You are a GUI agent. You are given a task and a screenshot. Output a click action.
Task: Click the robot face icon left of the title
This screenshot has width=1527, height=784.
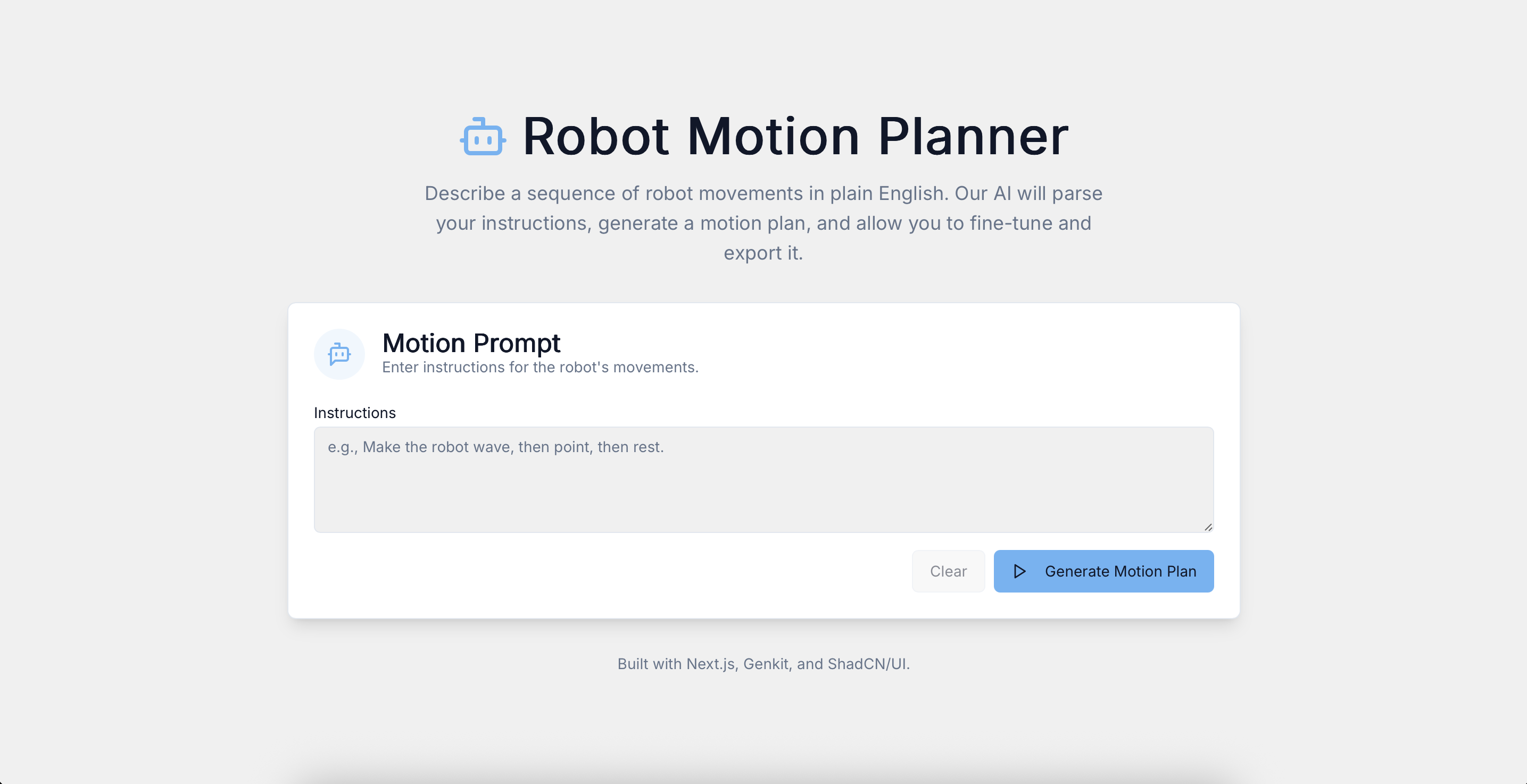click(x=482, y=136)
